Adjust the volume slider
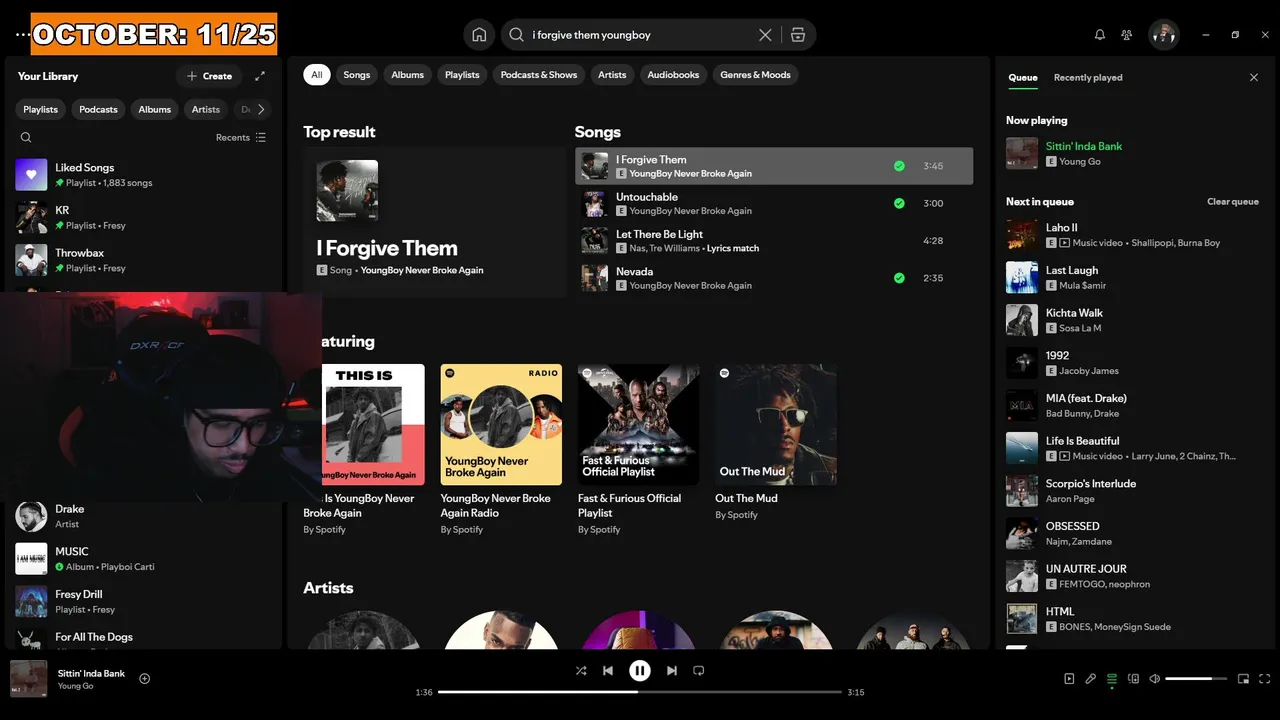Image resolution: width=1280 pixels, height=720 pixels. click(1196, 679)
